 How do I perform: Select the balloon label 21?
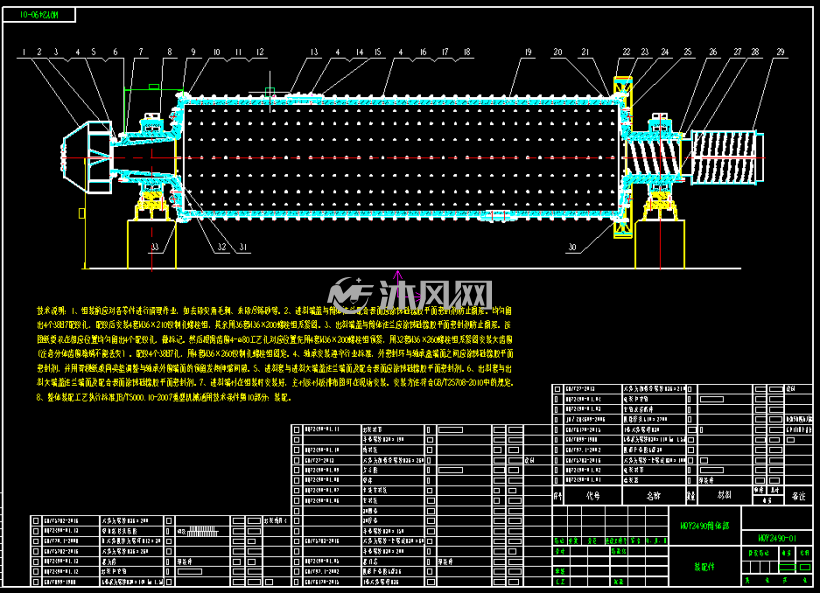point(585,52)
